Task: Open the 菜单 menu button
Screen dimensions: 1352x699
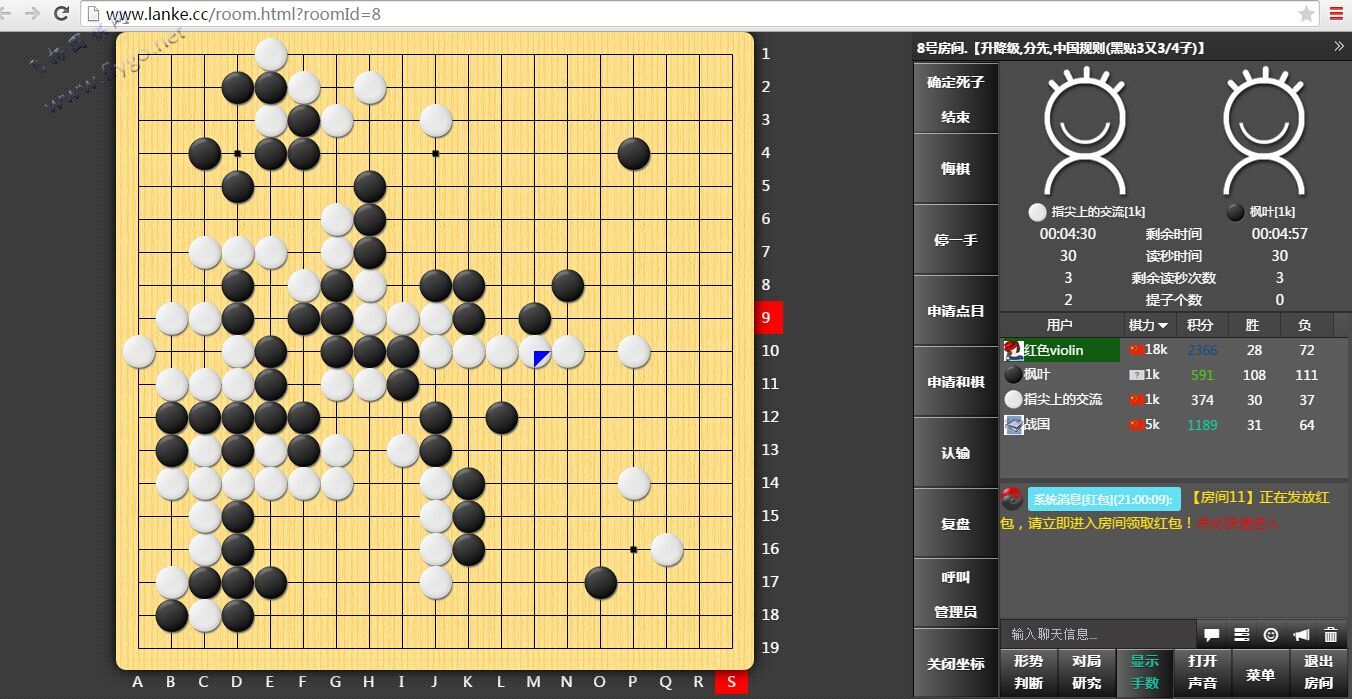Action: [1260, 674]
